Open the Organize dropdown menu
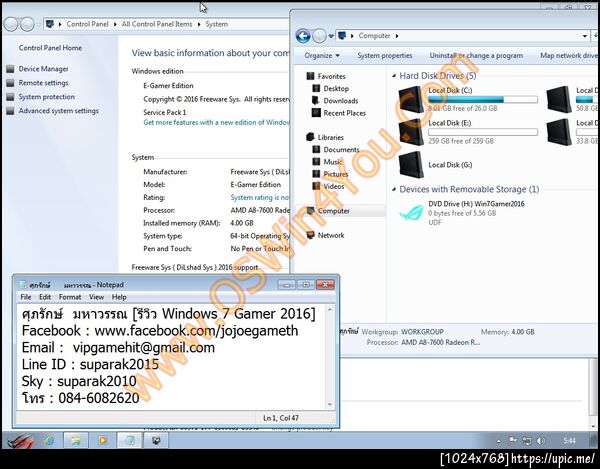Screen dimensions: 600x469 pyautogui.click(x=322, y=55)
